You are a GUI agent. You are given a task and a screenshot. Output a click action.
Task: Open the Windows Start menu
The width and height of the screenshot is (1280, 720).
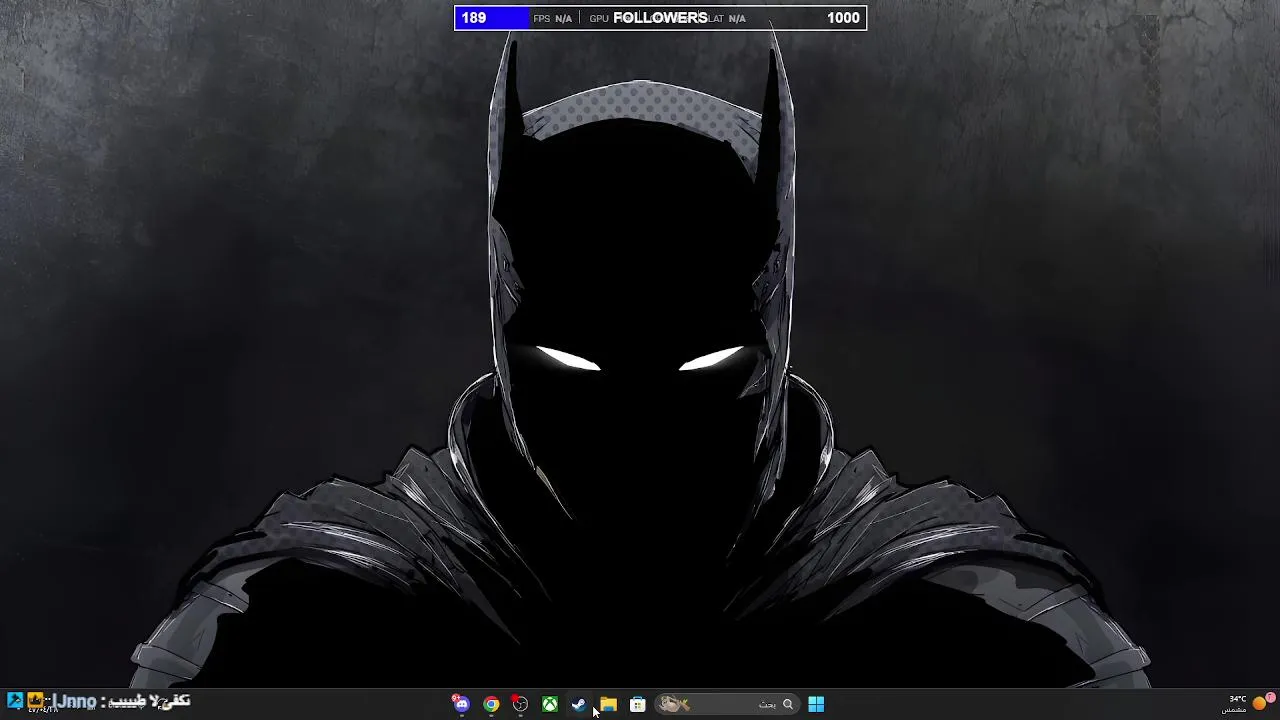[816, 704]
